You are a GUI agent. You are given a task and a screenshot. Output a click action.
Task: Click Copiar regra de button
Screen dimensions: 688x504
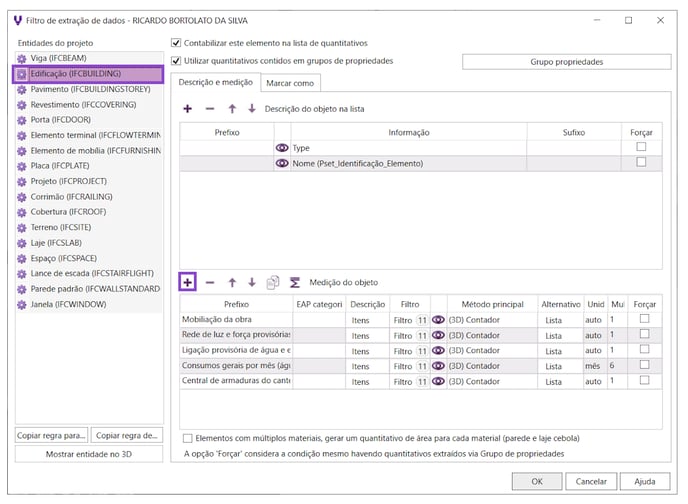(126, 435)
